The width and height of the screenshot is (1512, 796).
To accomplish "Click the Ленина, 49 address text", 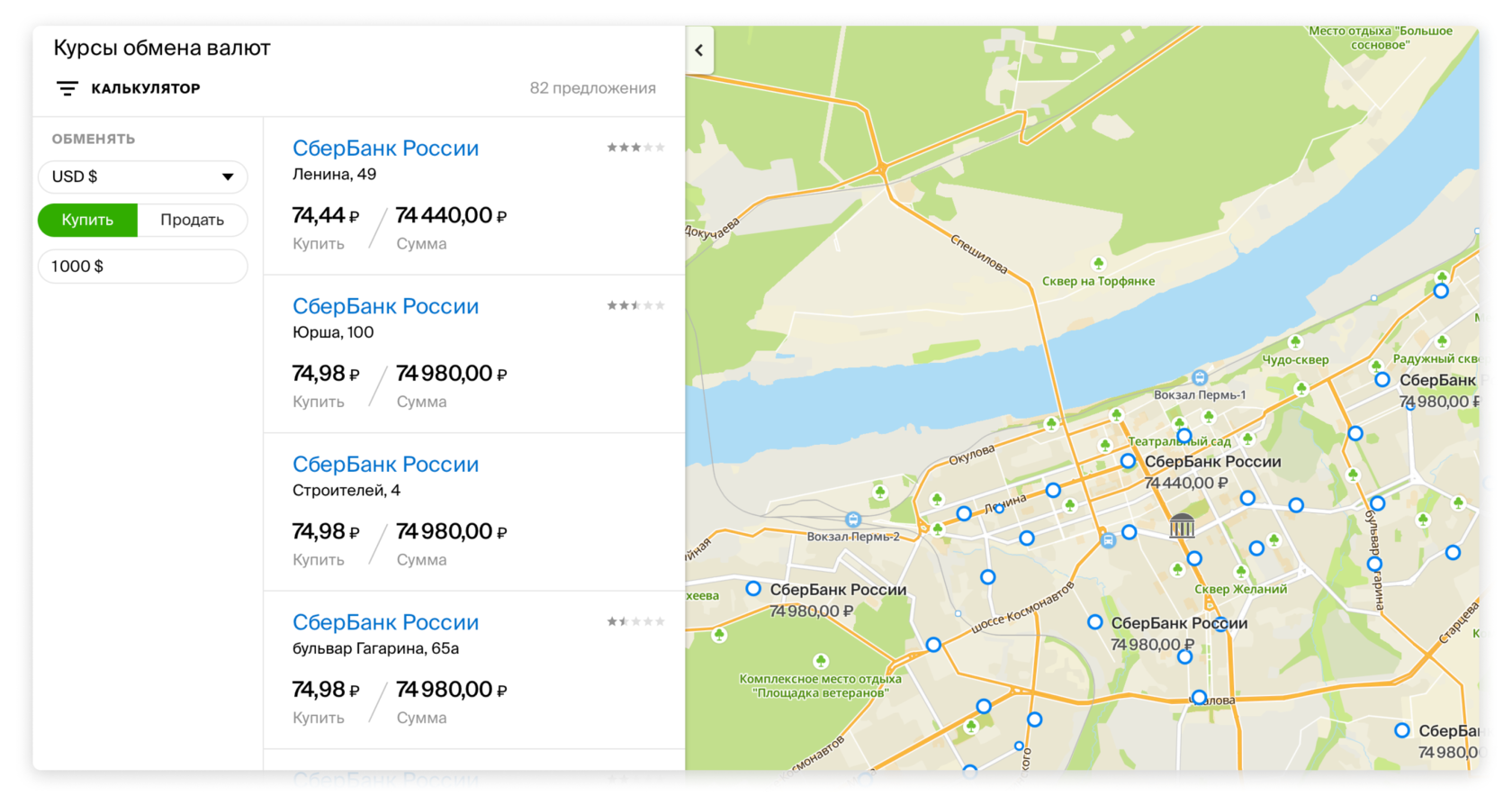I will [334, 175].
